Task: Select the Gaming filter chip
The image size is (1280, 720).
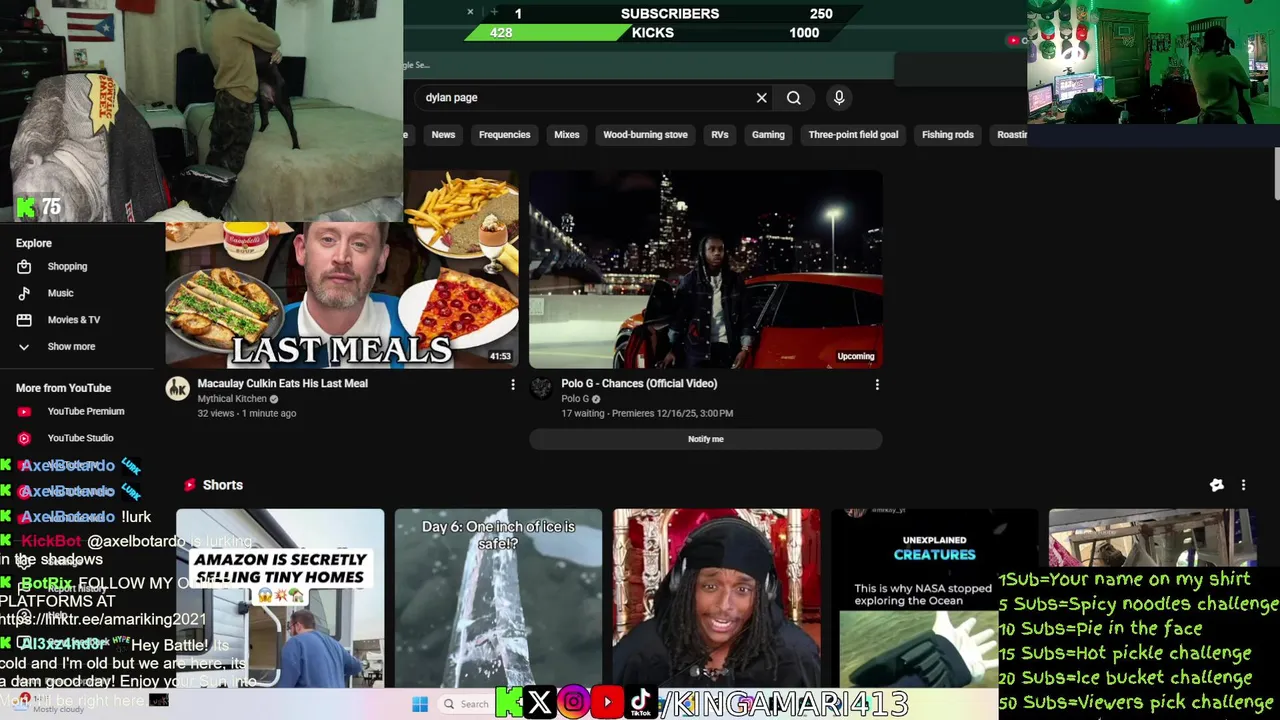Action: pyautogui.click(x=768, y=135)
